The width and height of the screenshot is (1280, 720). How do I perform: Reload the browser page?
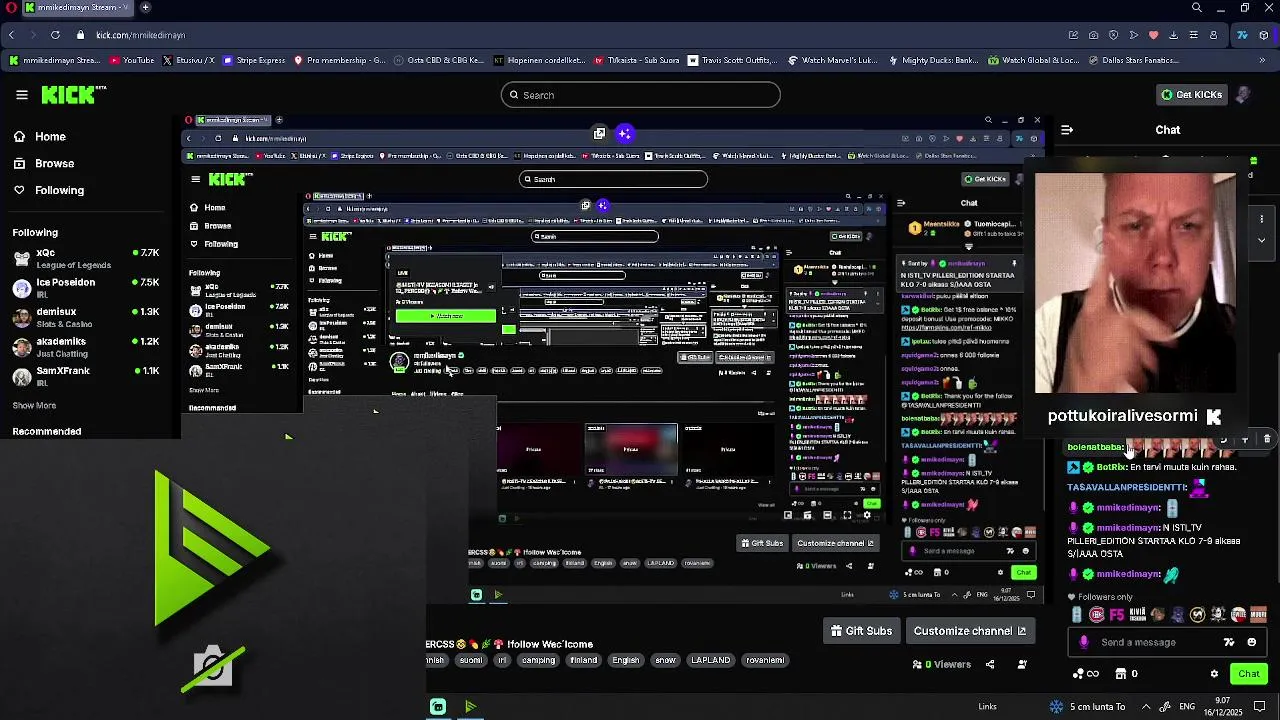click(x=55, y=35)
